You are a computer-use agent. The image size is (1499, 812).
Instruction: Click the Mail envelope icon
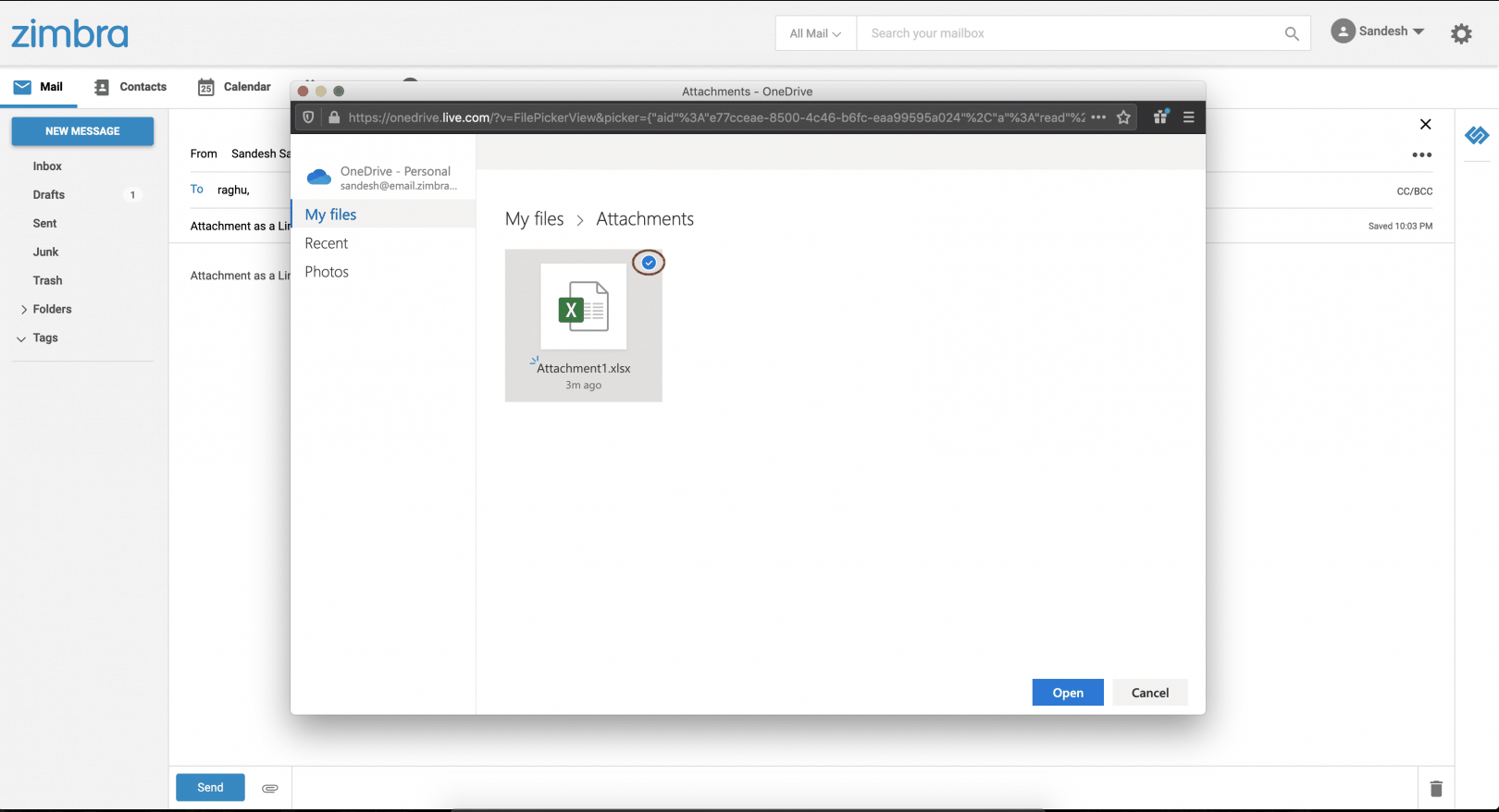tap(22, 87)
